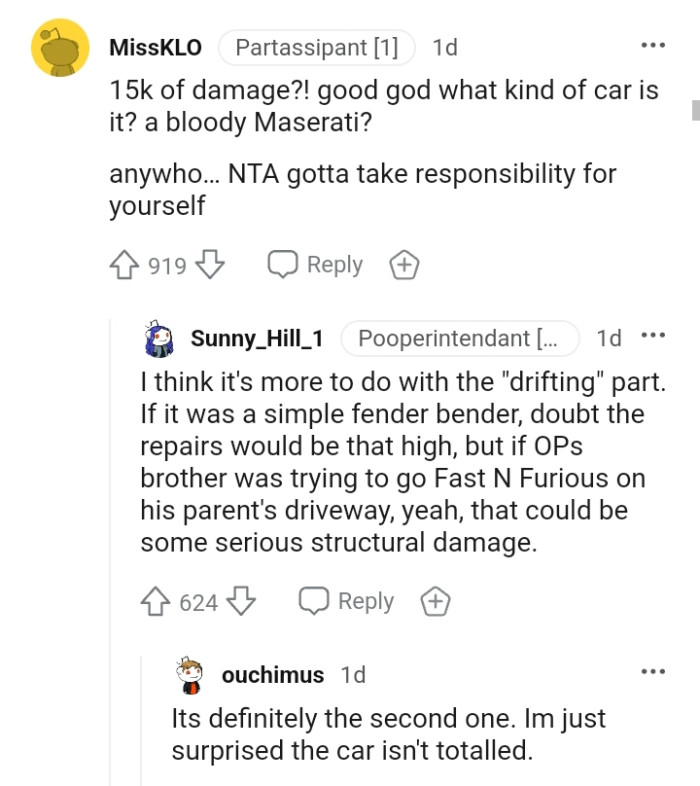Open MissKLO username link

155,47
